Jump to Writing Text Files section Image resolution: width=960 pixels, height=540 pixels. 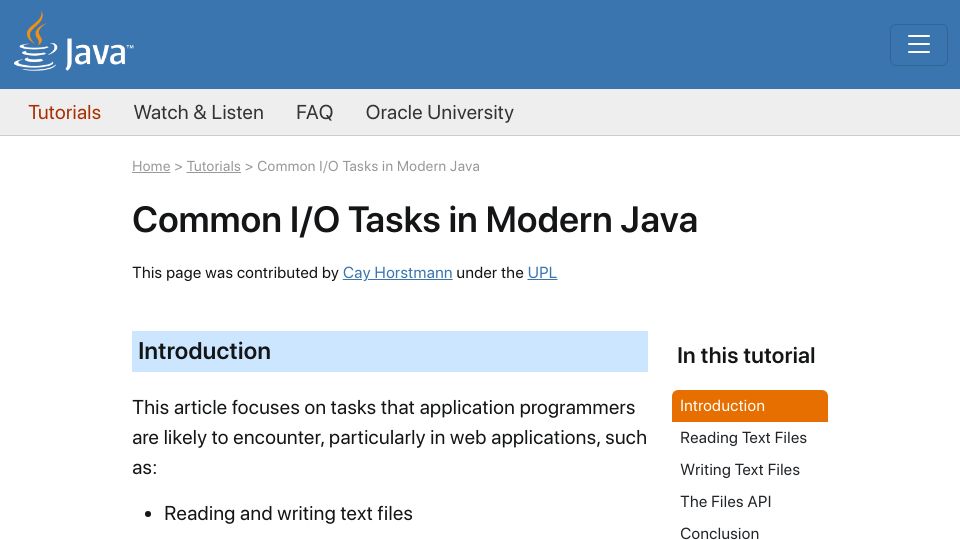740,470
